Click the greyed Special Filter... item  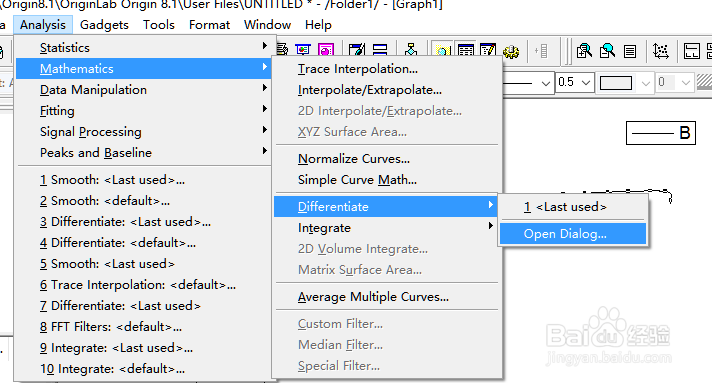tap(386, 365)
